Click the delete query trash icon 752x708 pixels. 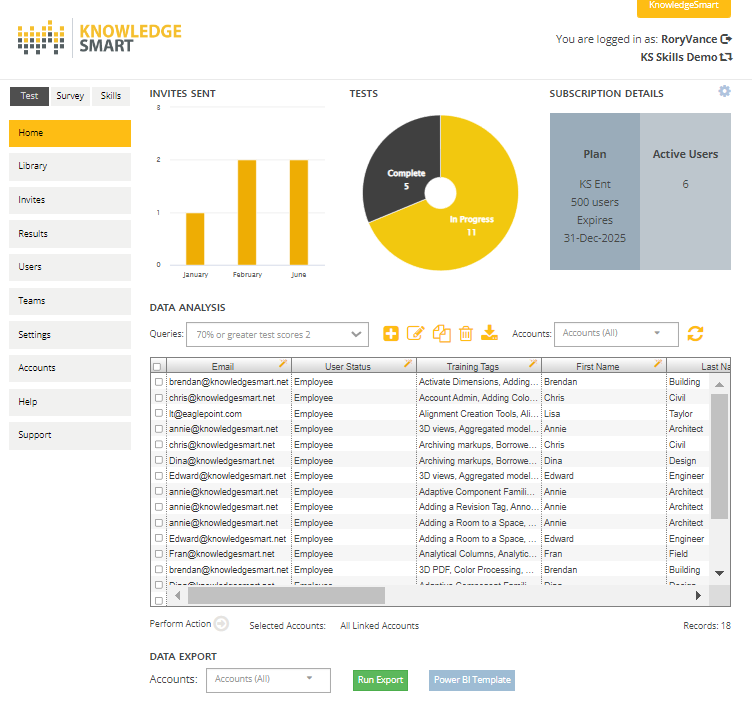(466, 333)
